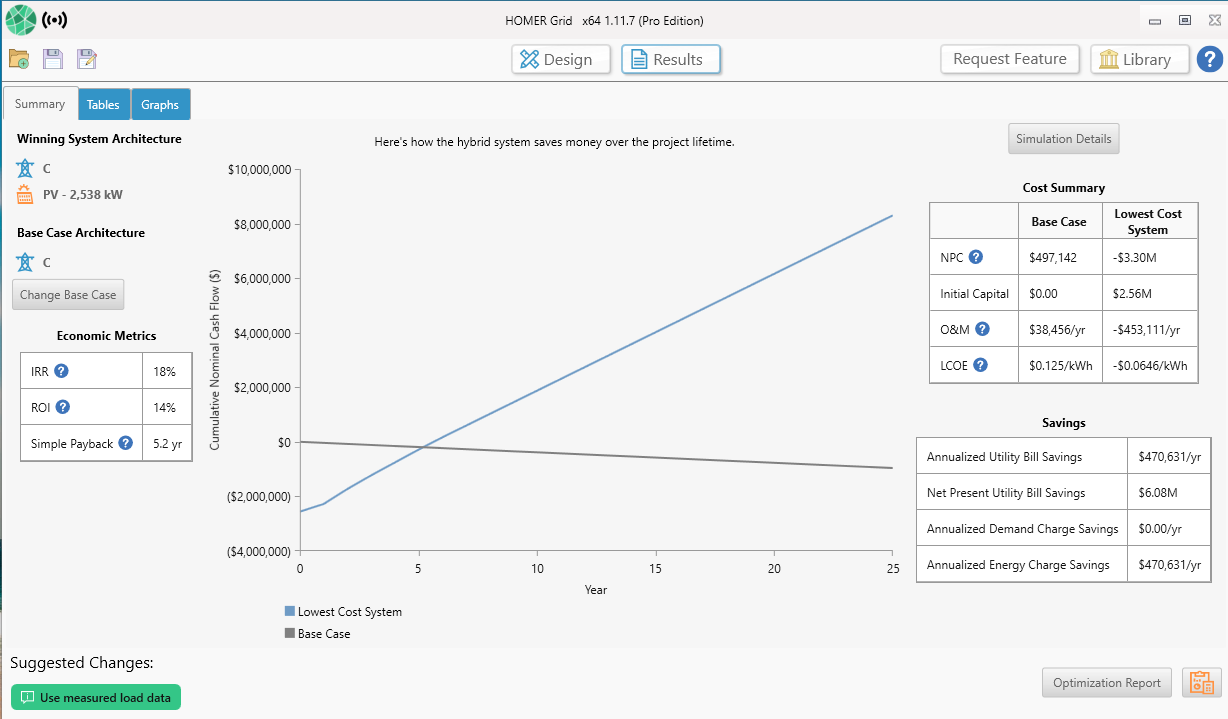The height and width of the screenshot is (719, 1228).
Task: Click IRR help question mark icon
Action: point(61,371)
